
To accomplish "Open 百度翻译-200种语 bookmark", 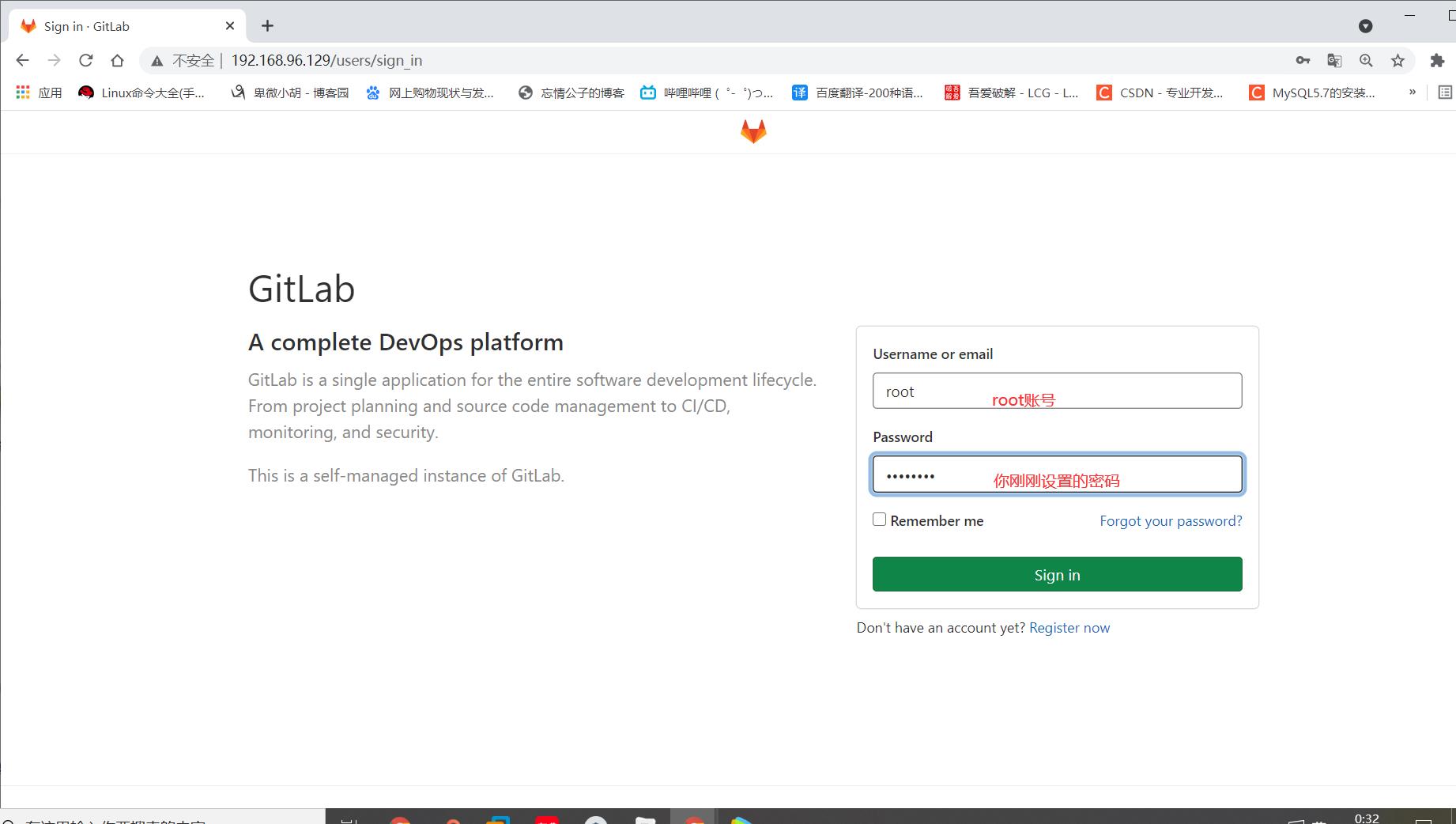I will pos(858,93).
